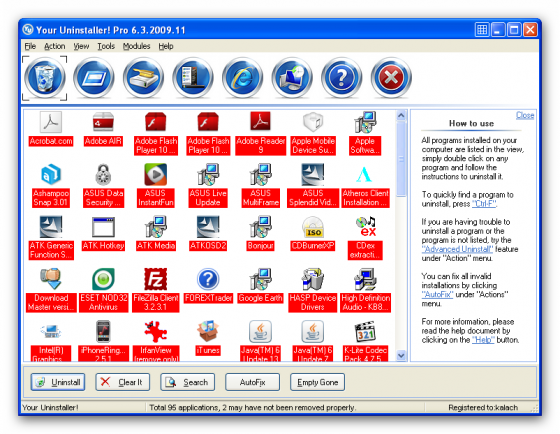The width and height of the screenshot is (560, 434).
Task: Open the Internet Explorer toolbar icon
Action: coord(242,78)
